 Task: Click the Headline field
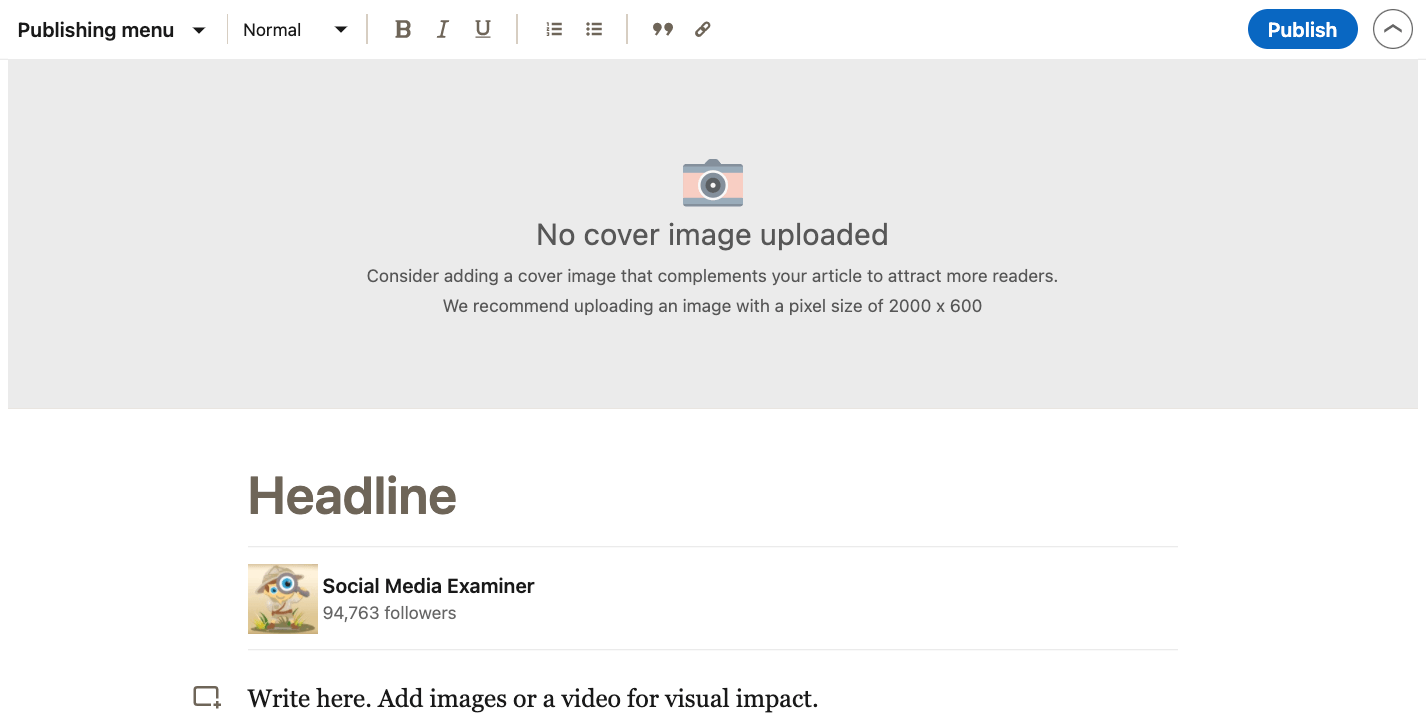(712, 495)
